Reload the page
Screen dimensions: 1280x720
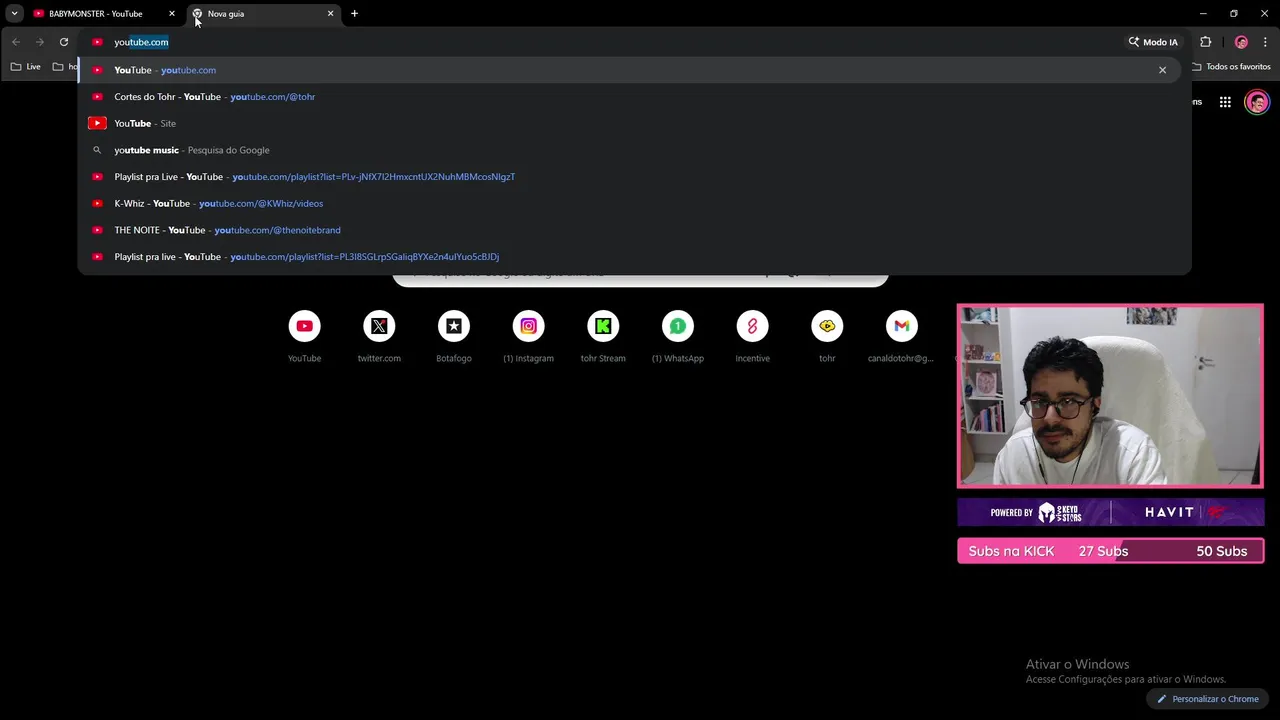[64, 42]
